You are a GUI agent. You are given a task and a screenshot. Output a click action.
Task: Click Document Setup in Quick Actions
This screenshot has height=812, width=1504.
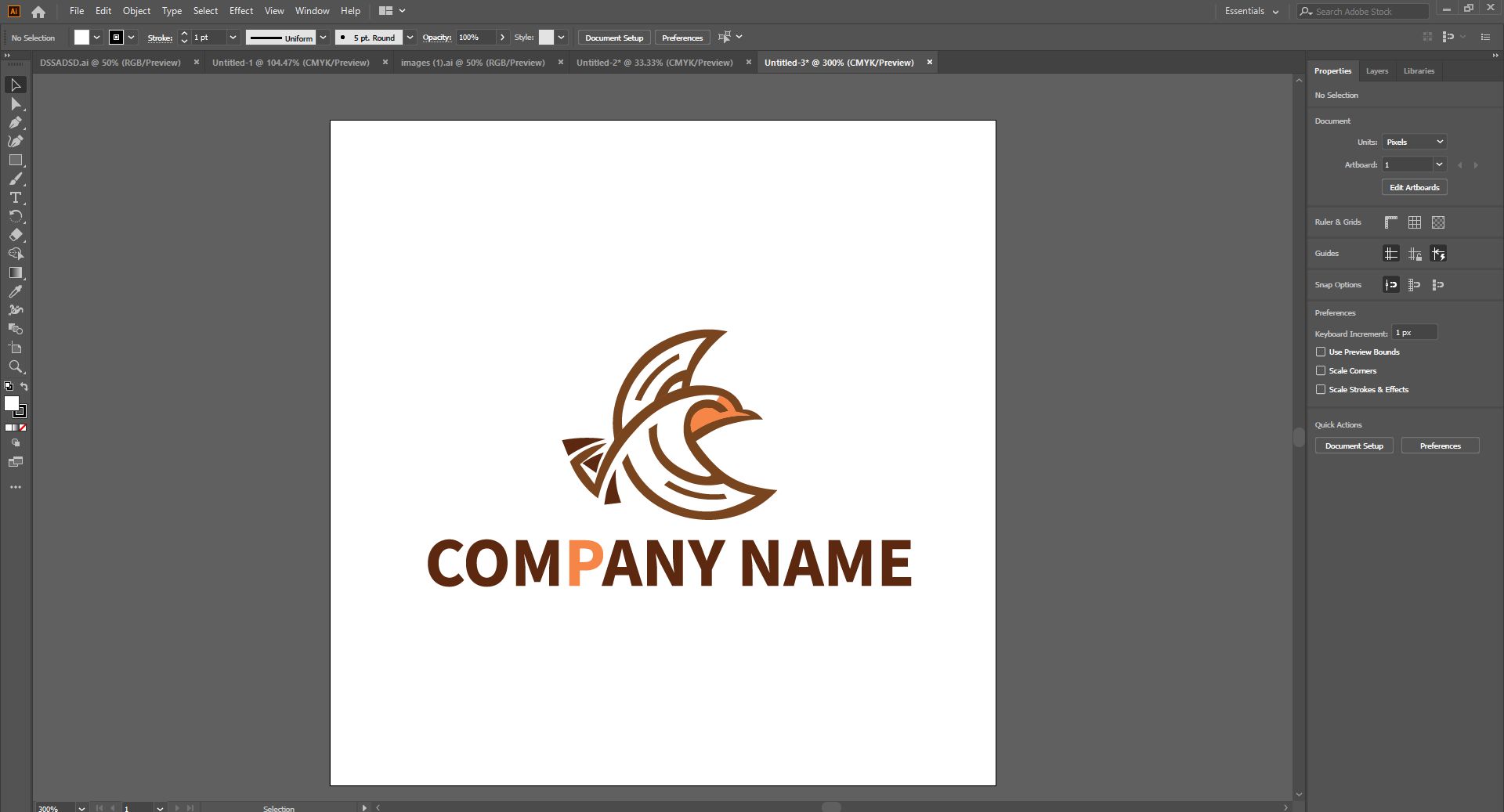(x=1354, y=446)
